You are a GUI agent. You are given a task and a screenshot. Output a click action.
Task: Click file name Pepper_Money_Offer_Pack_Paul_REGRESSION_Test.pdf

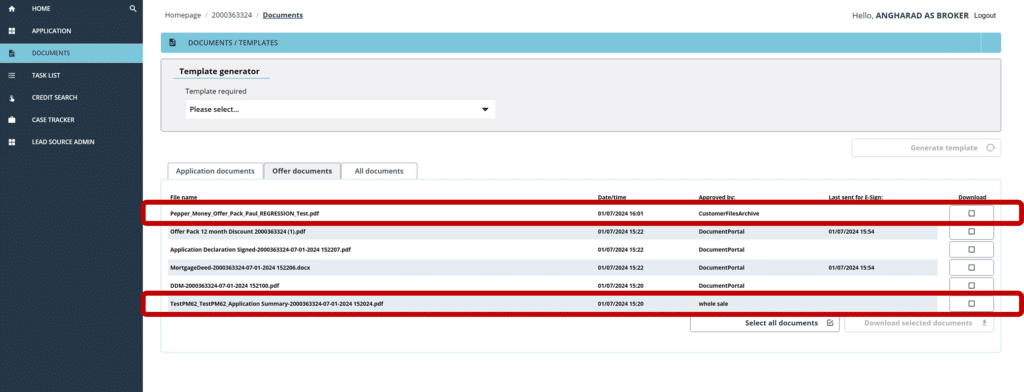click(x=245, y=214)
